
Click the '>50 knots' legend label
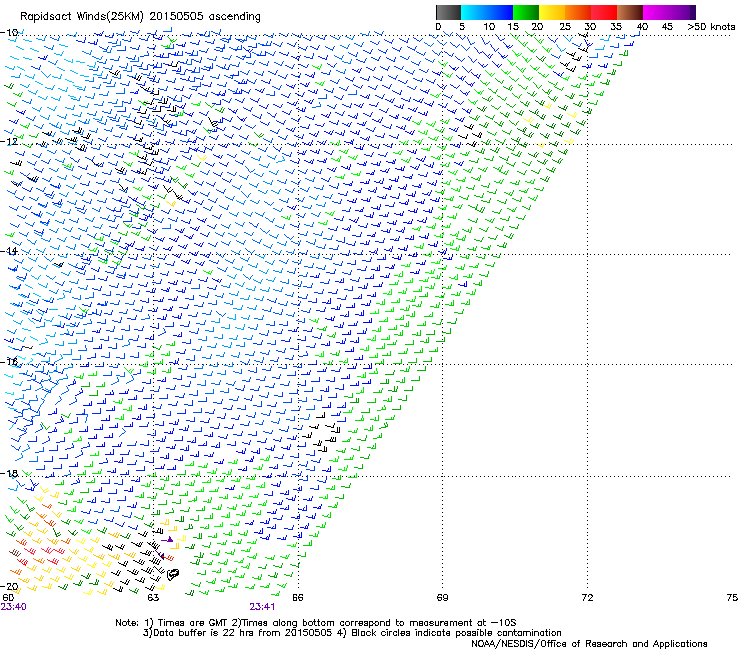pos(711,27)
